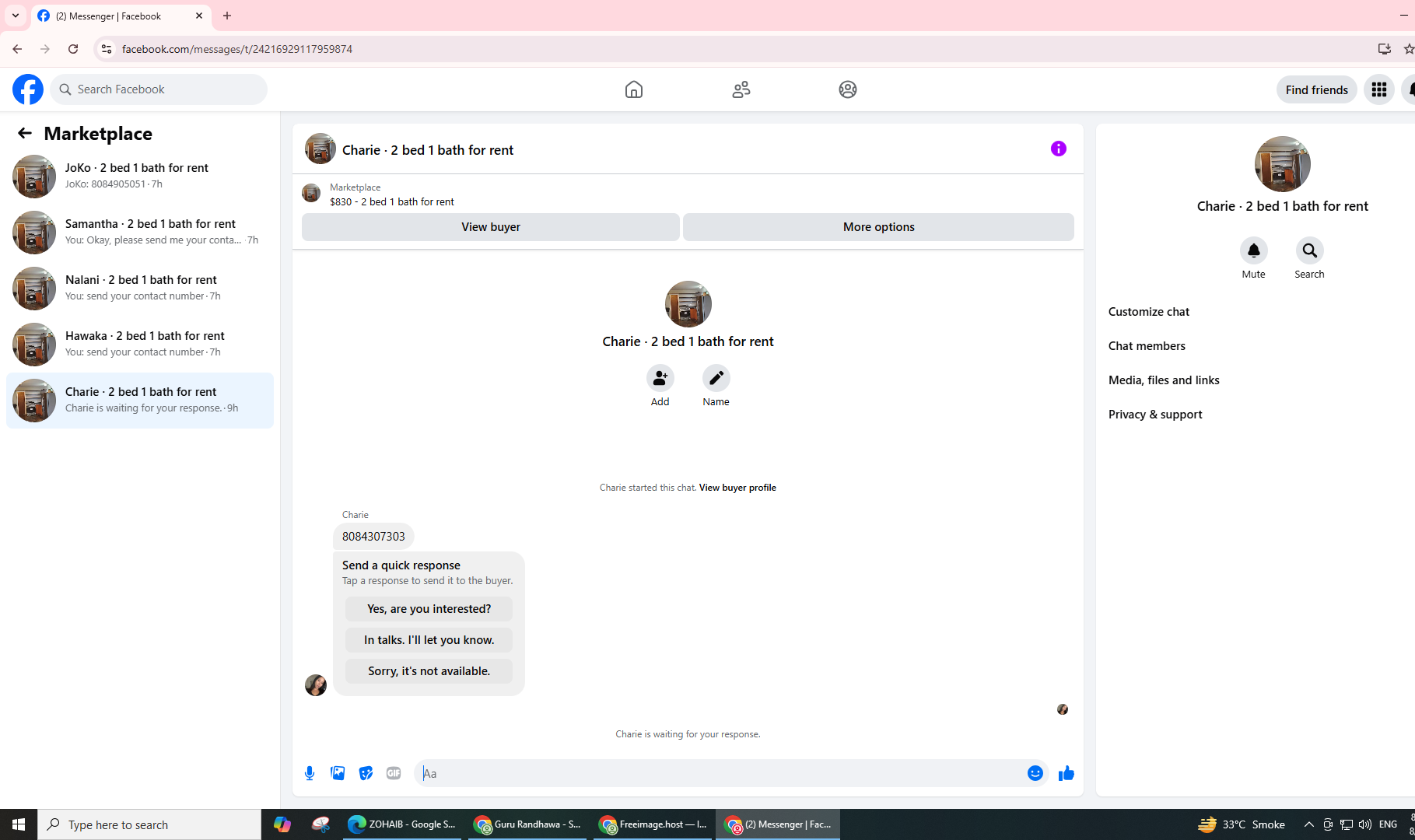Viewport: 1415px width, 840px height.
Task: Click the Find friends button
Action: point(1317,89)
